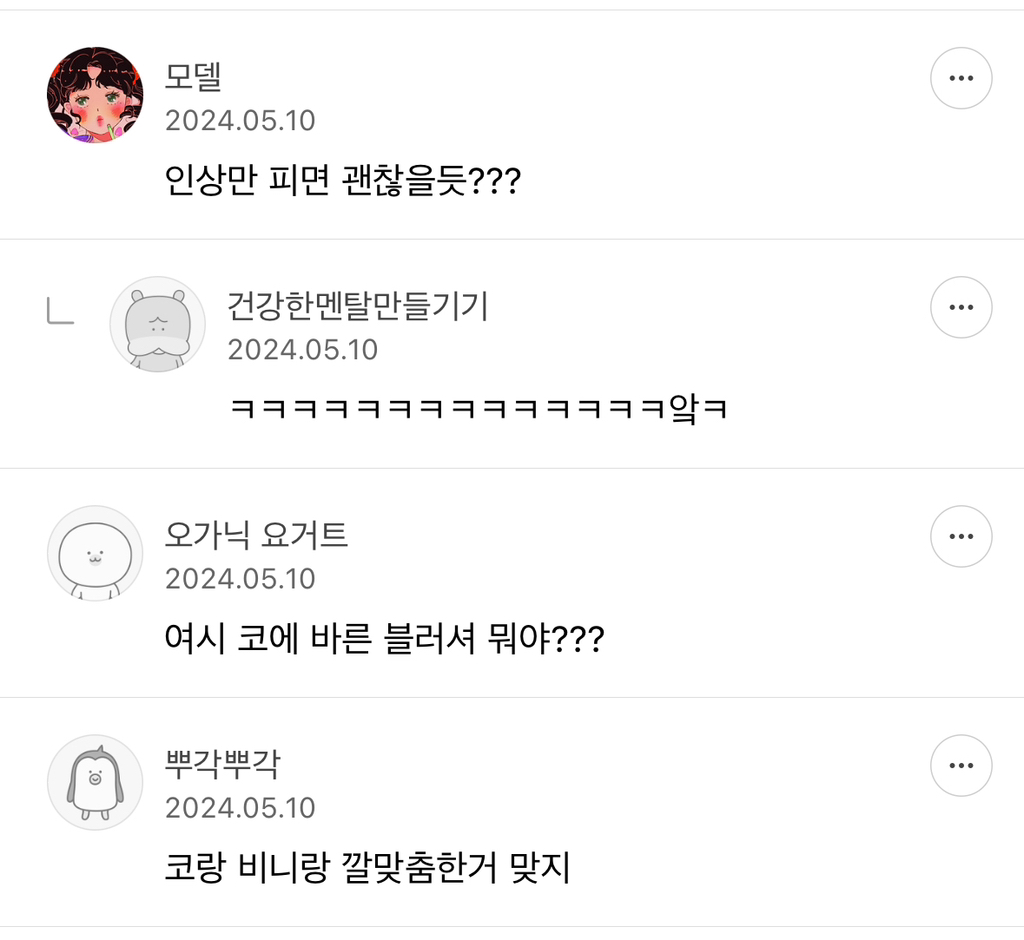
Task: Open more options for 뿌각뿌각's comment
Action: (961, 766)
